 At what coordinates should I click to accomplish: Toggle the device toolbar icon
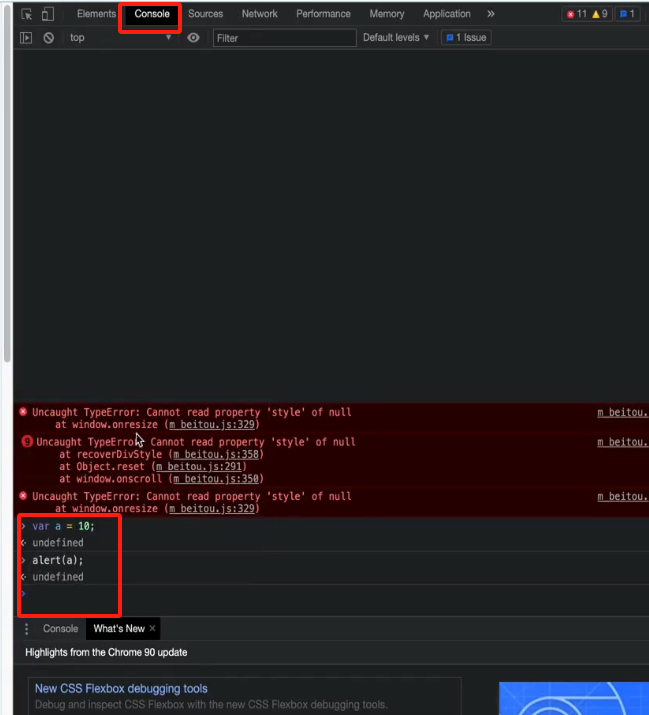click(x=47, y=14)
